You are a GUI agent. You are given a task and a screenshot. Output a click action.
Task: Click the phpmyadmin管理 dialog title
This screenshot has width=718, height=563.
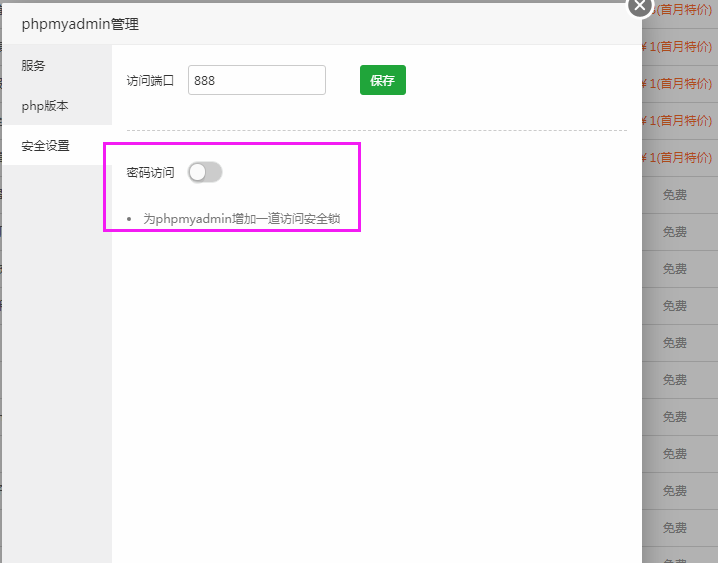80,24
